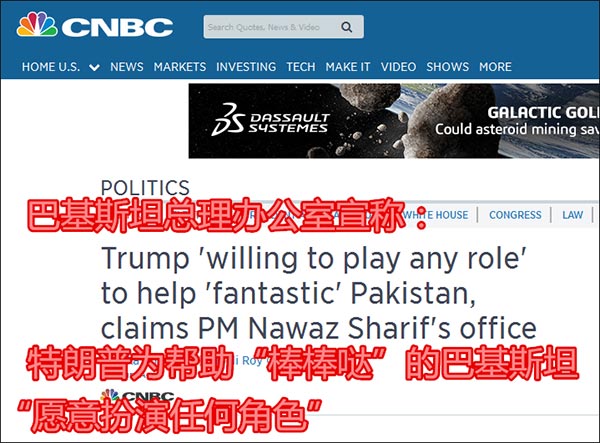600x443 pixels.
Task: Open the MARKETS menu
Action: click(x=180, y=67)
